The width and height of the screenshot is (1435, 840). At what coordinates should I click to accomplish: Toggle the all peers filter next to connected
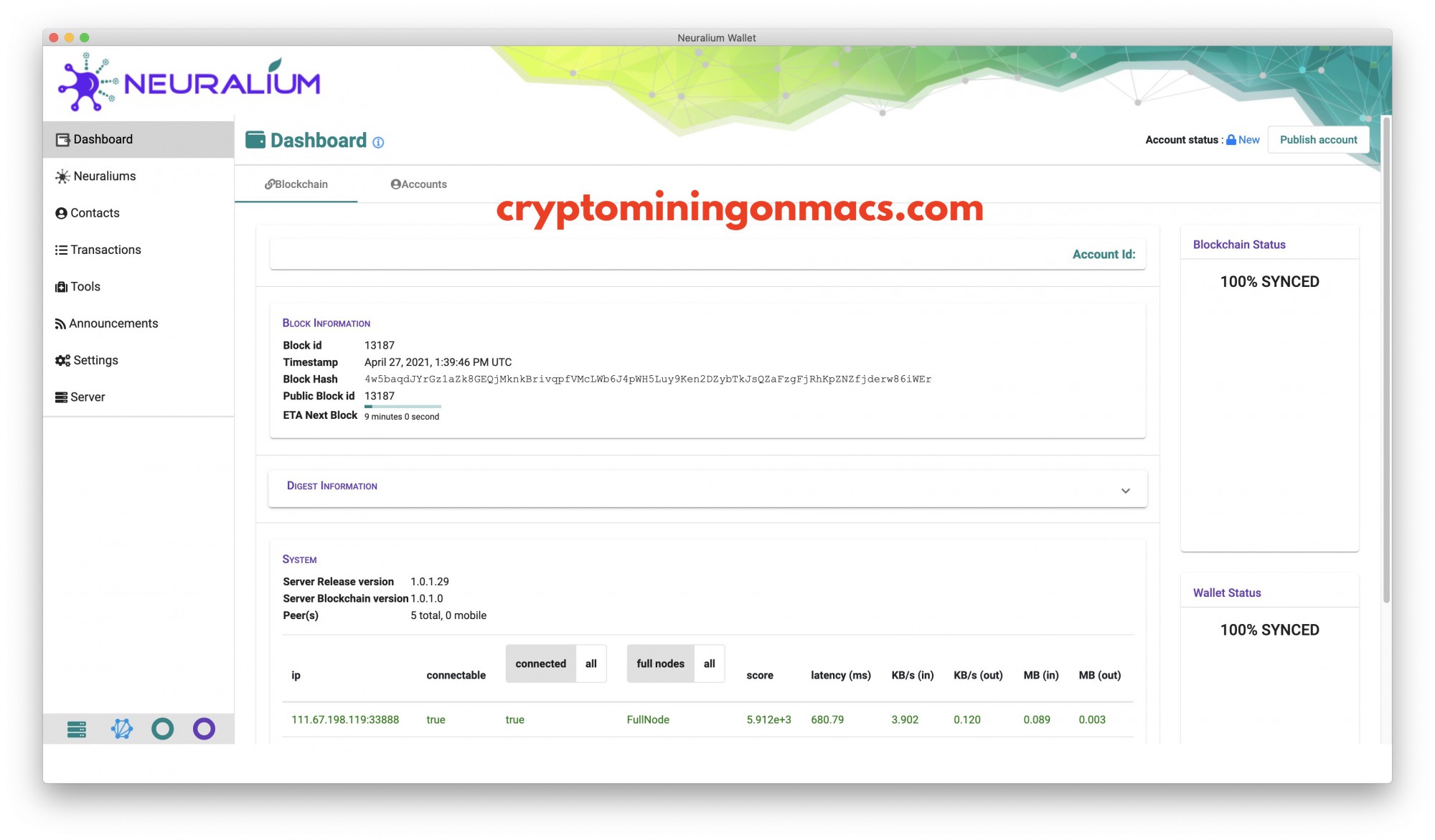coord(591,663)
